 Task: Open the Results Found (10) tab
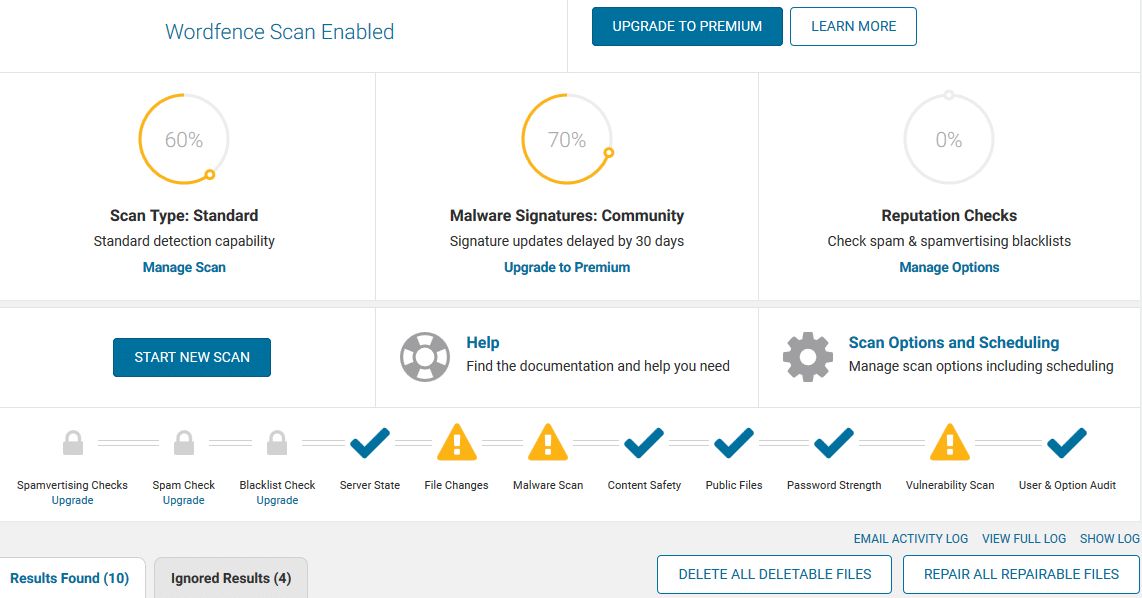click(71, 578)
